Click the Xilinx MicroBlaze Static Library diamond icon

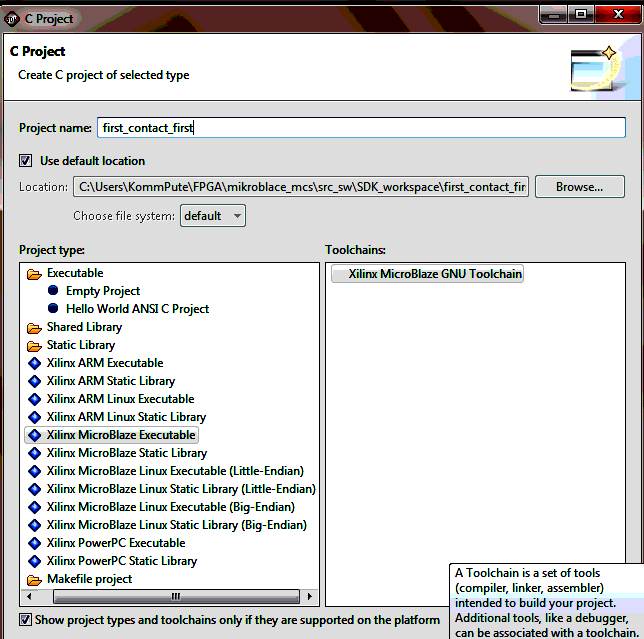[x=34, y=453]
